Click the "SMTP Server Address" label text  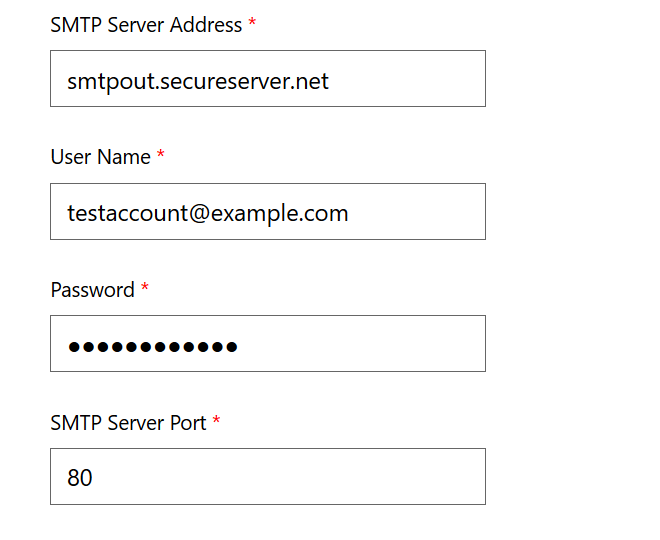(x=146, y=25)
